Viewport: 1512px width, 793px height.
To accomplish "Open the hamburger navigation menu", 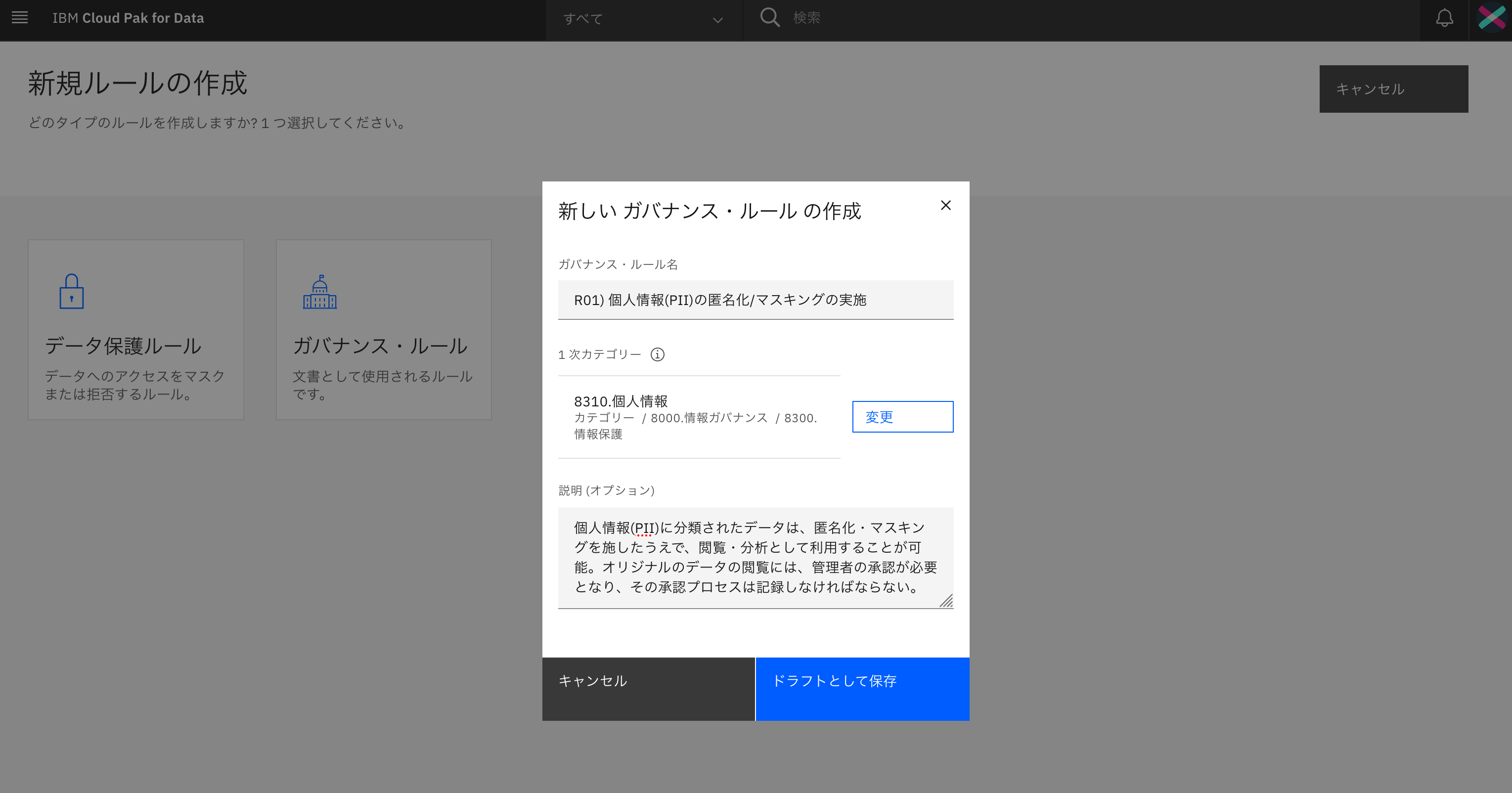I will tap(20, 18).
